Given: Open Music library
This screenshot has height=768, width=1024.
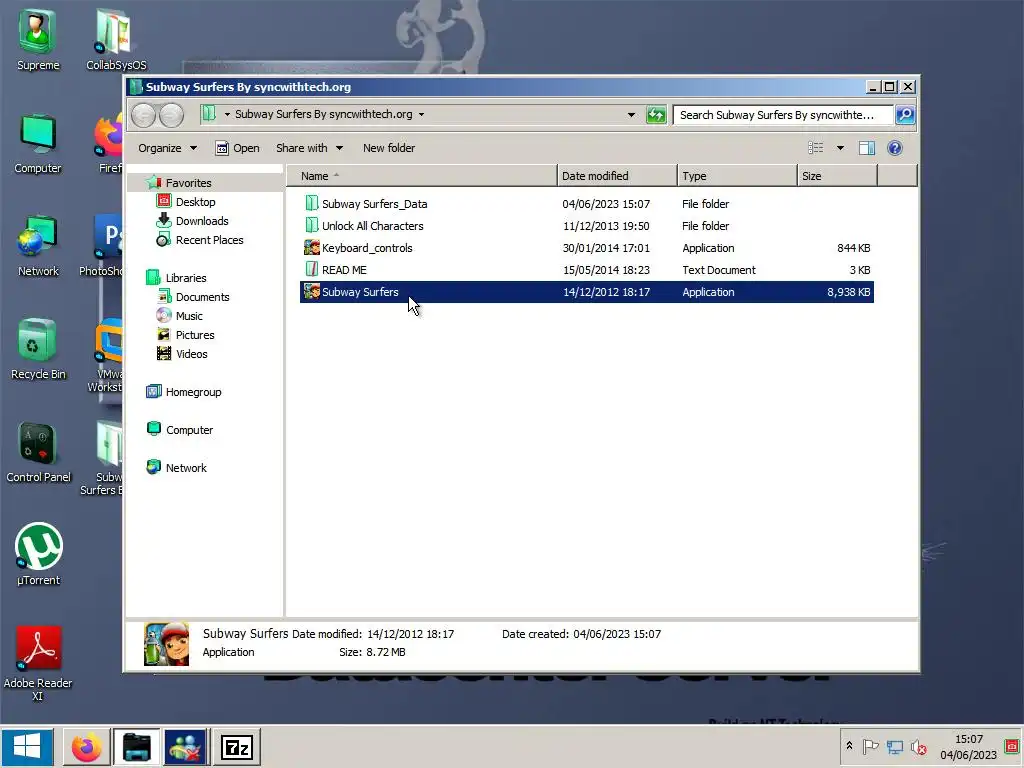Looking at the screenshot, I should point(189,315).
